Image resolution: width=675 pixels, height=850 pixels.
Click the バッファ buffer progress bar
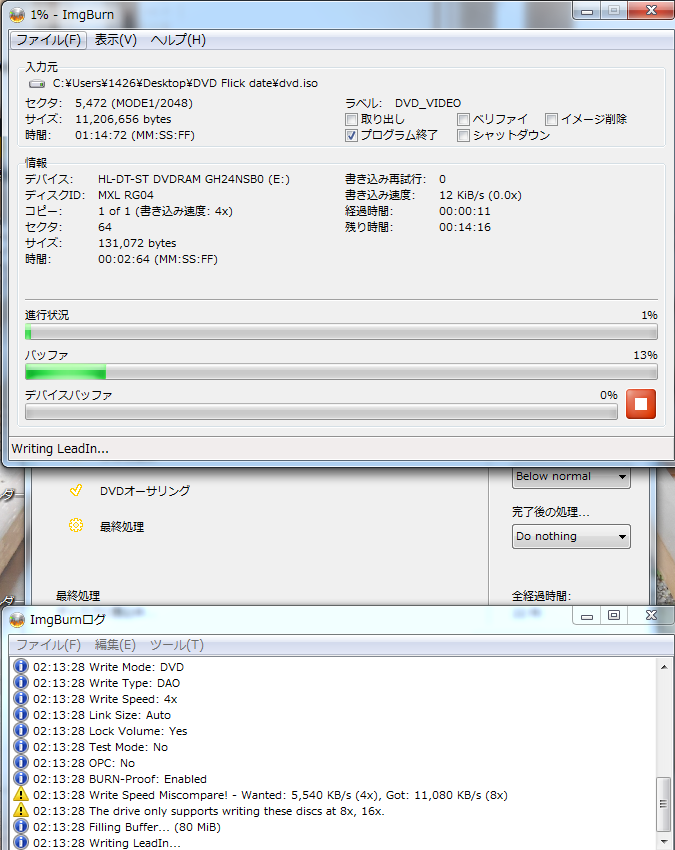point(341,372)
